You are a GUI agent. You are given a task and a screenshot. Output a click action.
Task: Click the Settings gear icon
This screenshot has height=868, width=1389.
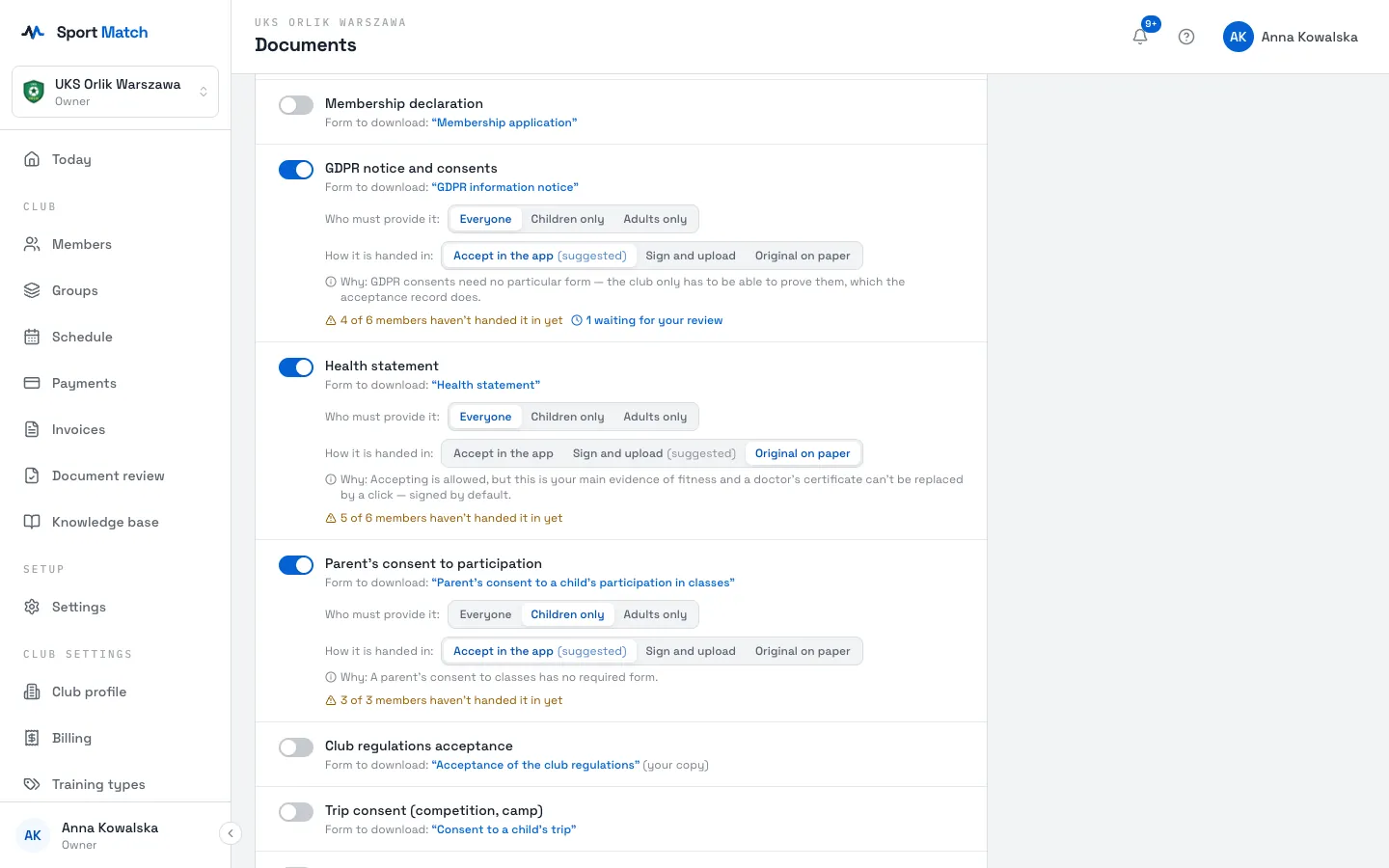[x=32, y=607]
